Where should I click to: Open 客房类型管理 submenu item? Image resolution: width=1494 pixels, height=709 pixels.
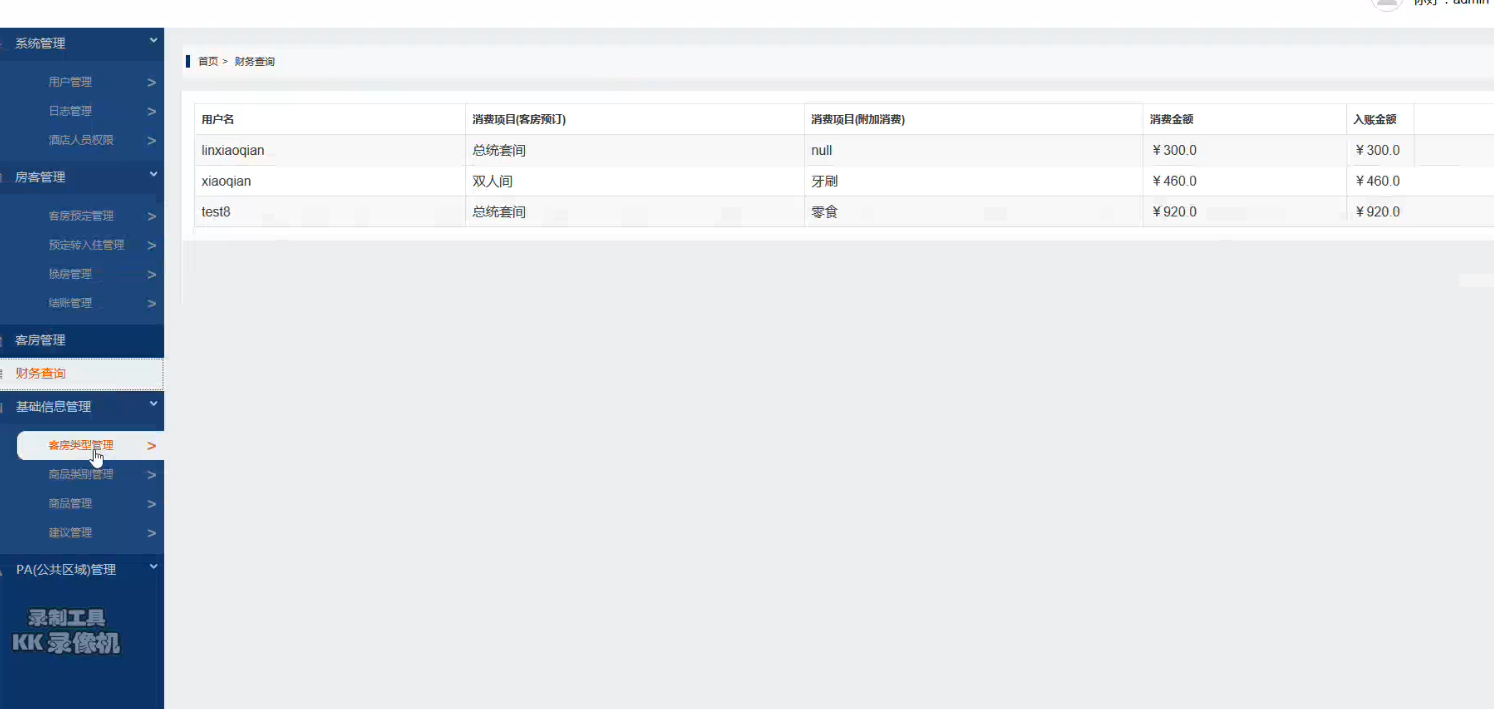[81, 445]
